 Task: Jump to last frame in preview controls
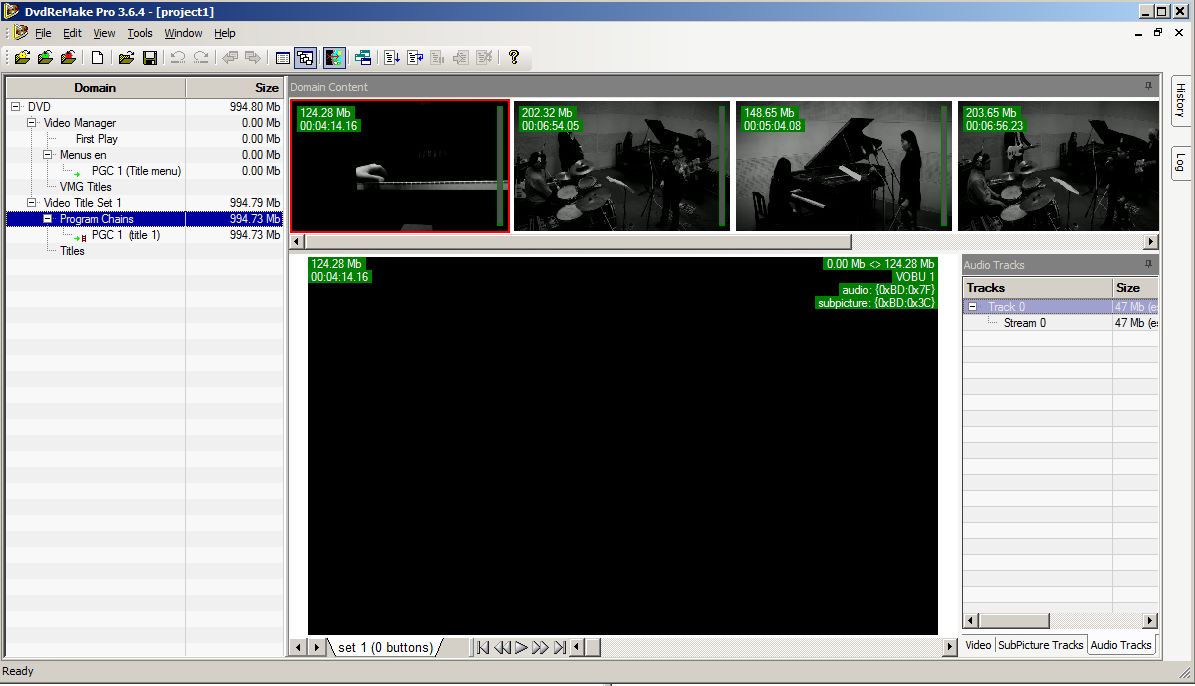[x=560, y=647]
